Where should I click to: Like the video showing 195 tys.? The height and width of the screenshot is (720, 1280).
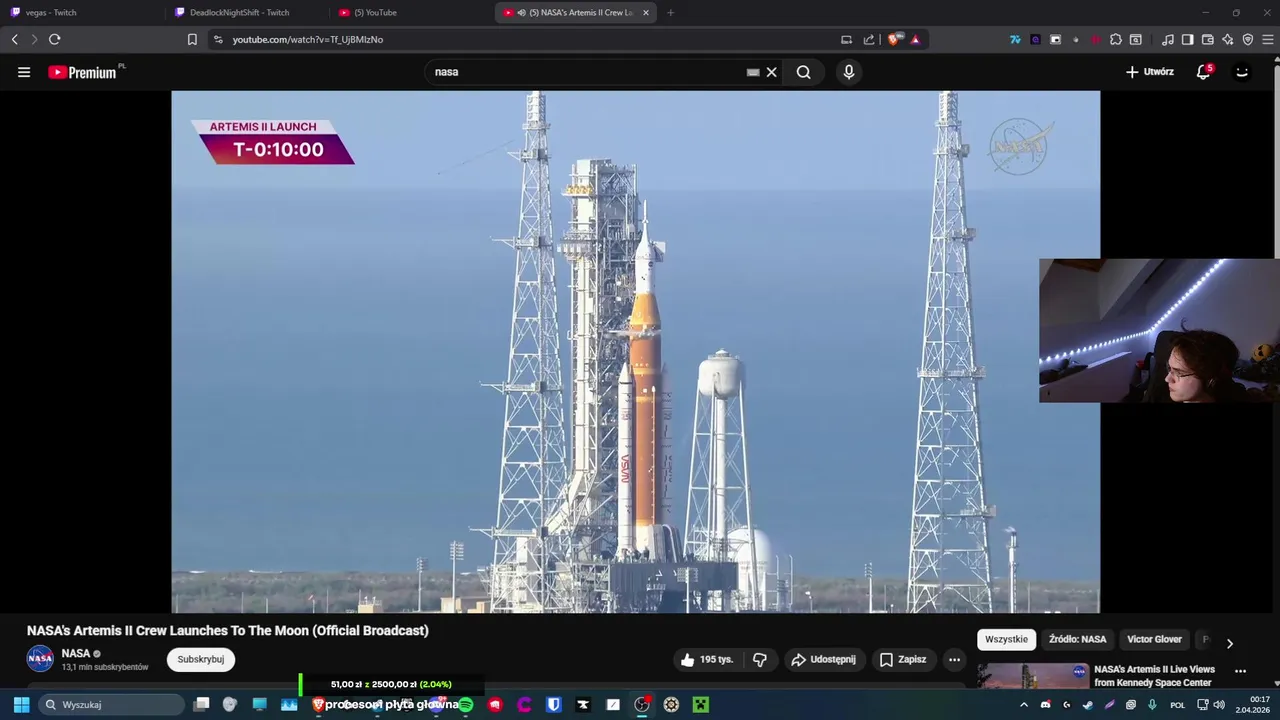pos(707,660)
